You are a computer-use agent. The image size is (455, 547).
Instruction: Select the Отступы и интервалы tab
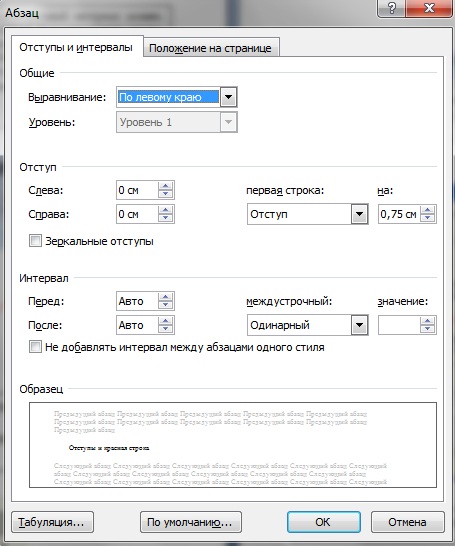pyautogui.click(x=76, y=47)
